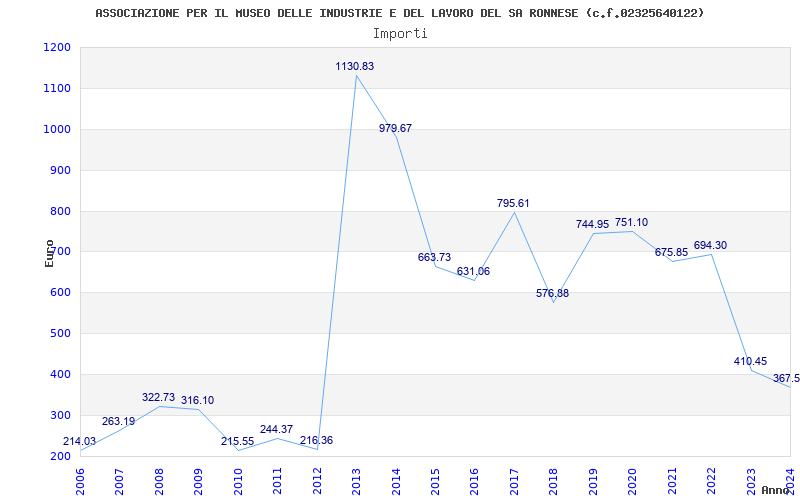Image resolution: width=800 pixels, height=500 pixels.
Task: Click data label 694.30
Action: click(x=710, y=245)
